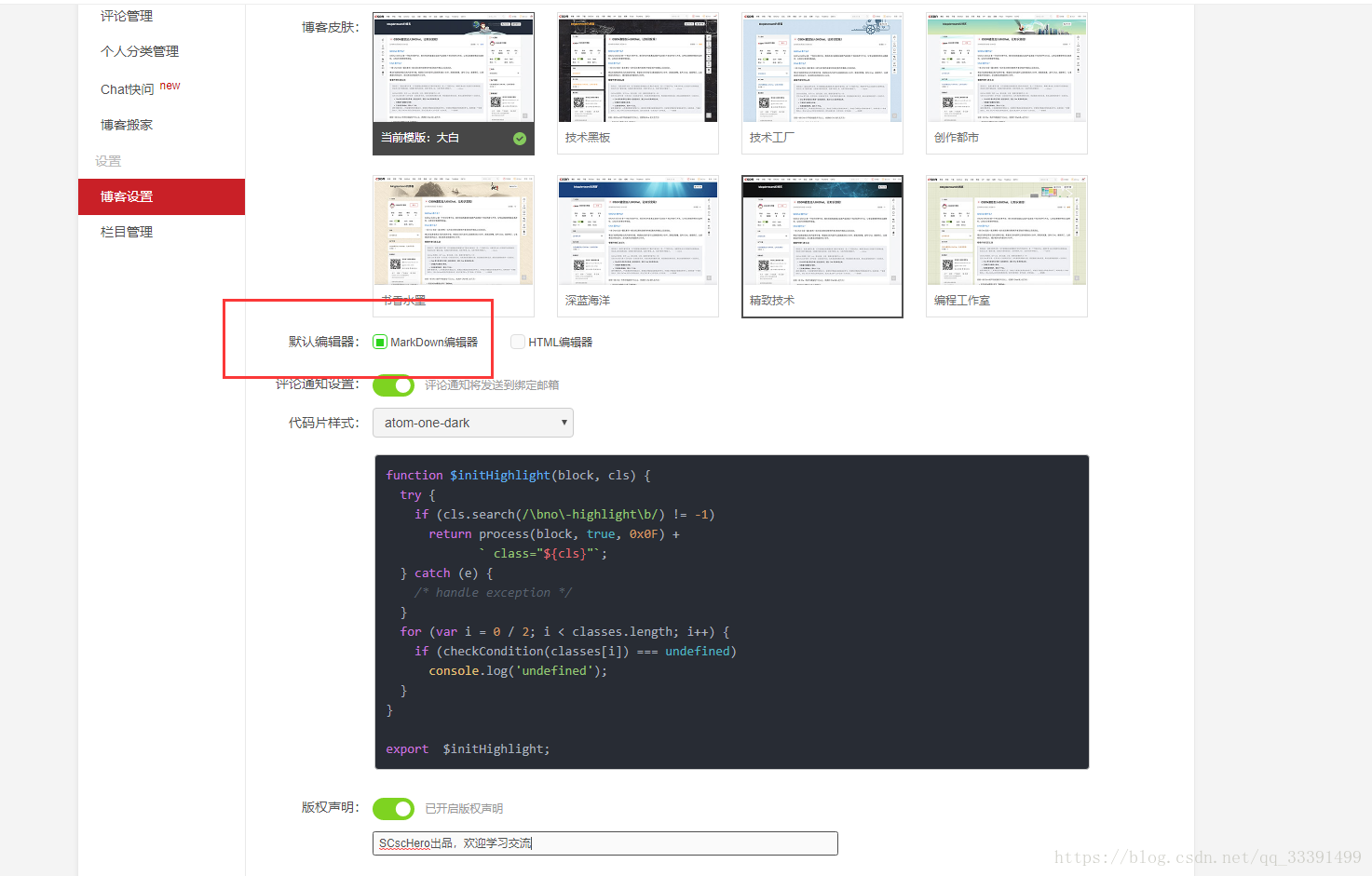This screenshot has width=1372, height=876.
Task: Open 个人分类管理 in the sidebar
Action: (140, 51)
